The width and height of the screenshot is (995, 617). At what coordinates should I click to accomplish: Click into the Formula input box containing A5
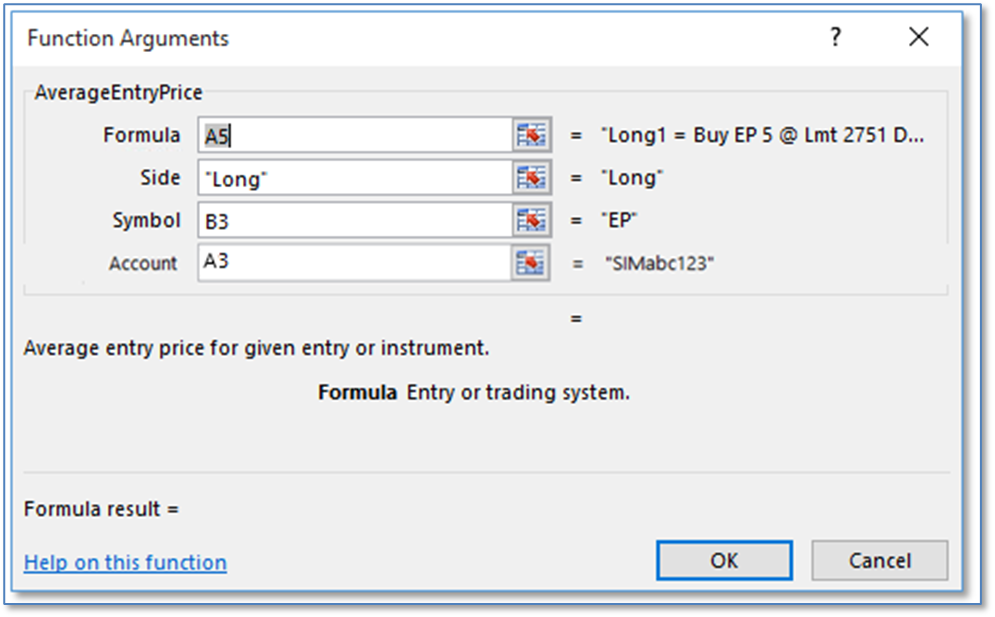click(x=355, y=135)
